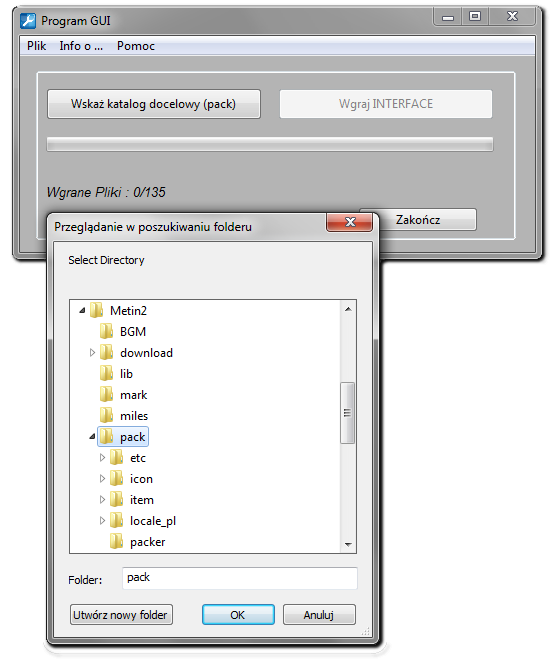Pick the packer folder icon

[x=116, y=541]
